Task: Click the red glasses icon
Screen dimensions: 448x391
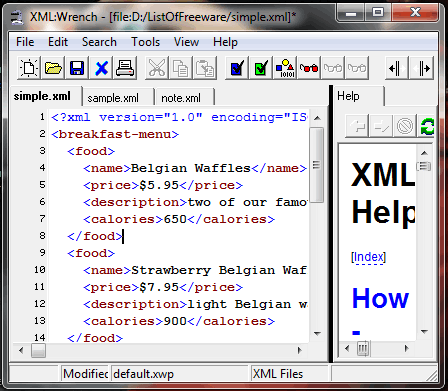Action: coord(309,68)
